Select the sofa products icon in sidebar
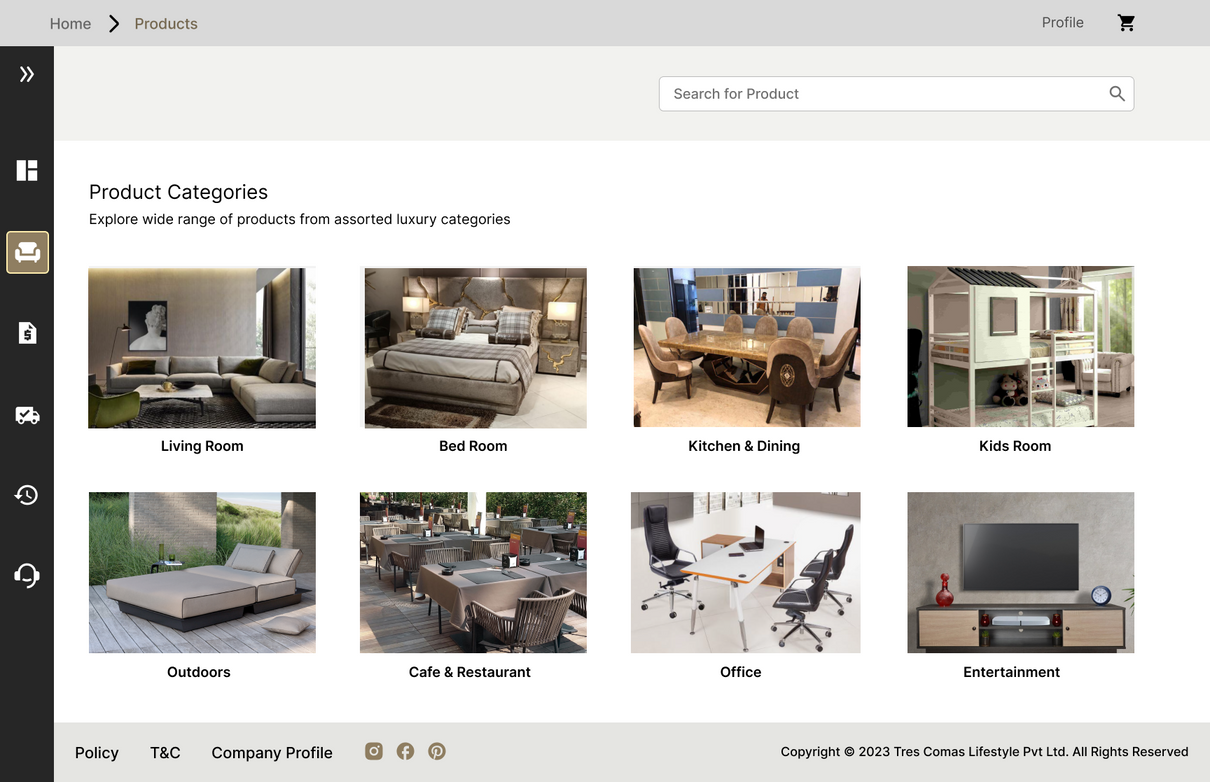This screenshot has width=1210, height=782. pyautogui.click(x=27, y=253)
